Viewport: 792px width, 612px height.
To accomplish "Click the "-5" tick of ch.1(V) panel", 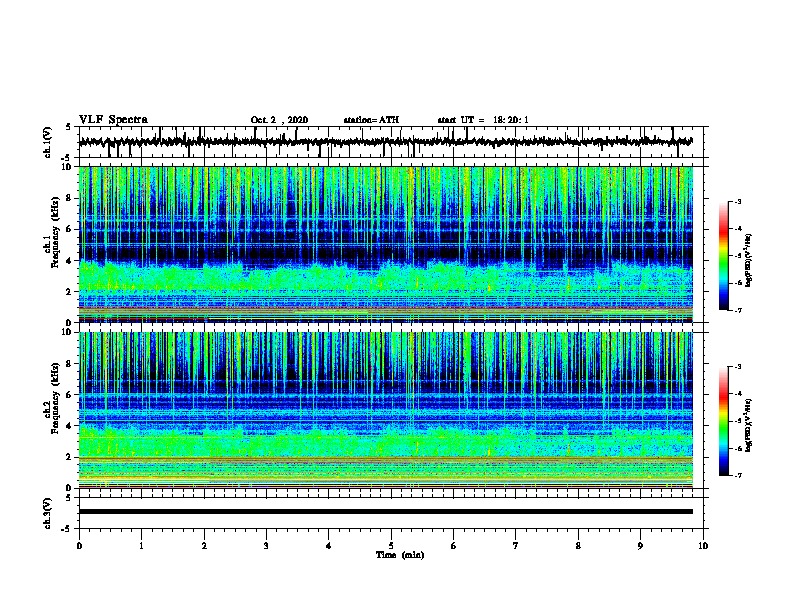I will coord(67,158).
